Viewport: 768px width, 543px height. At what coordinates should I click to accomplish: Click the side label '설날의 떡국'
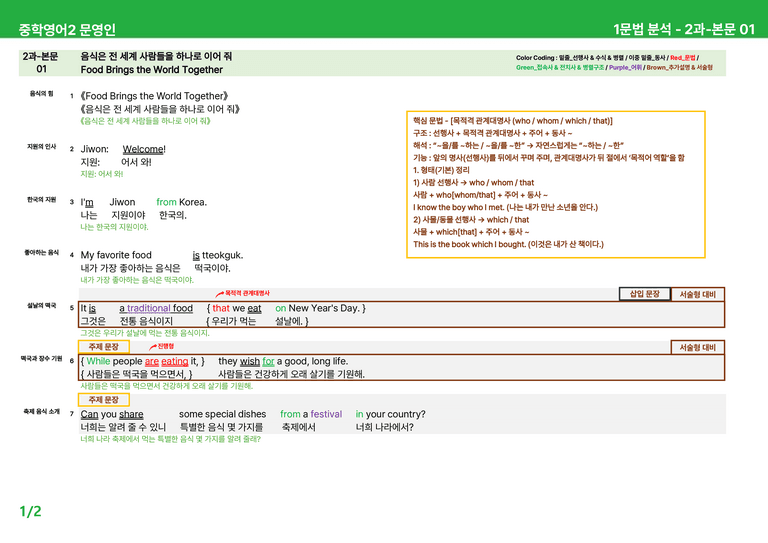pos(42,305)
